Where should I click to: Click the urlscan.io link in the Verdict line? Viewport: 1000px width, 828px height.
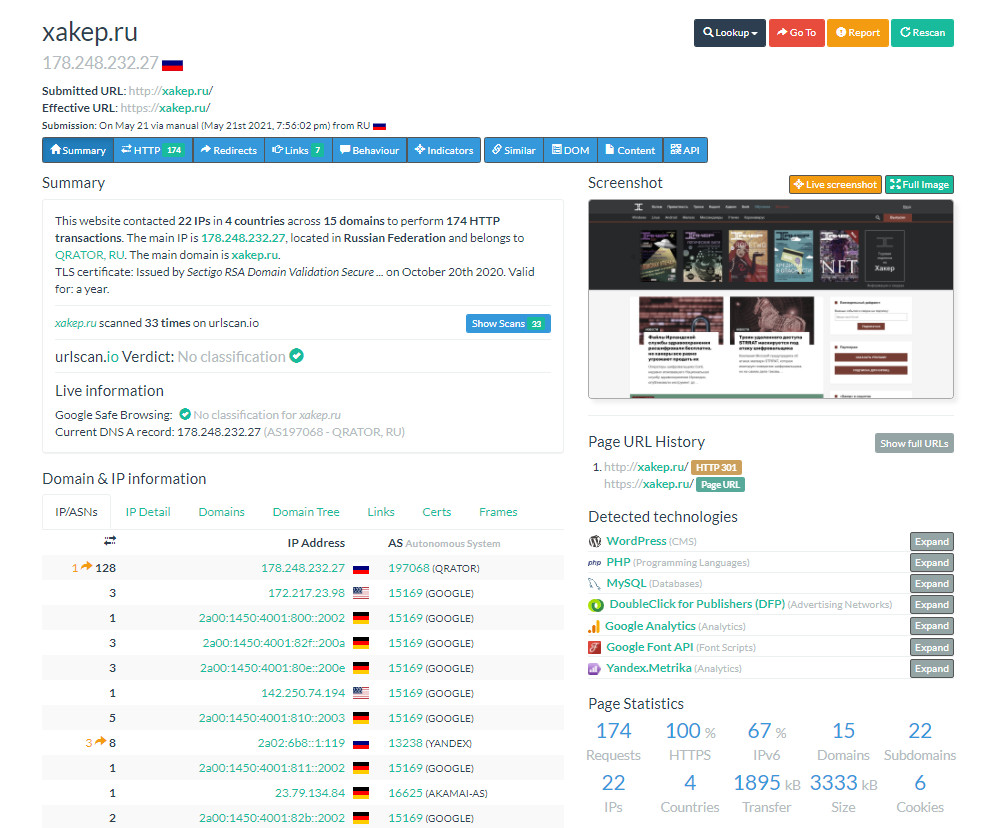[87, 357]
